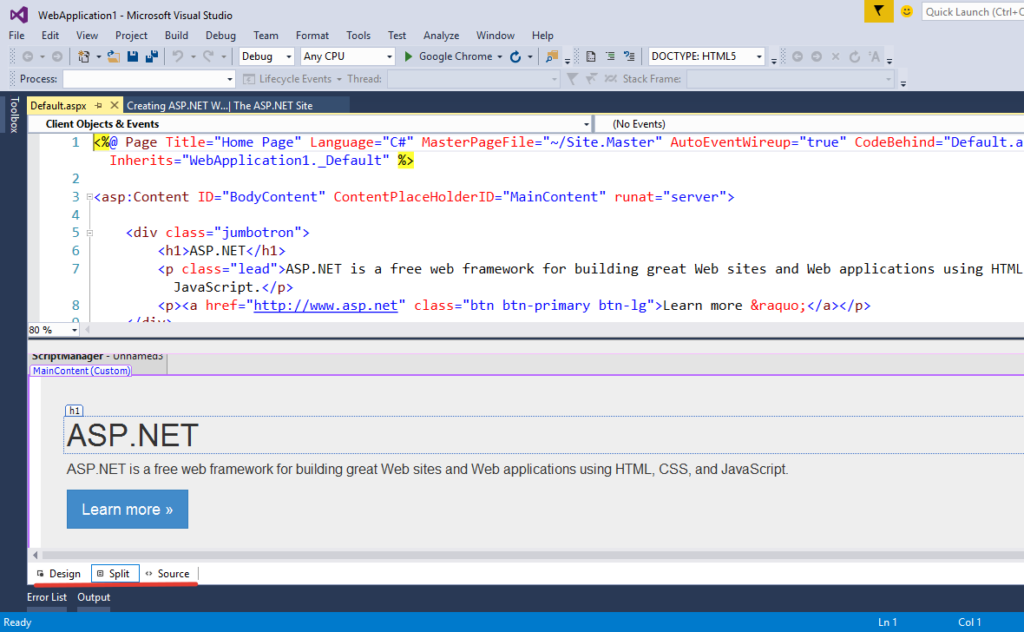Click the Error List panel label
Image resolution: width=1024 pixels, height=632 pixels.
46,597
